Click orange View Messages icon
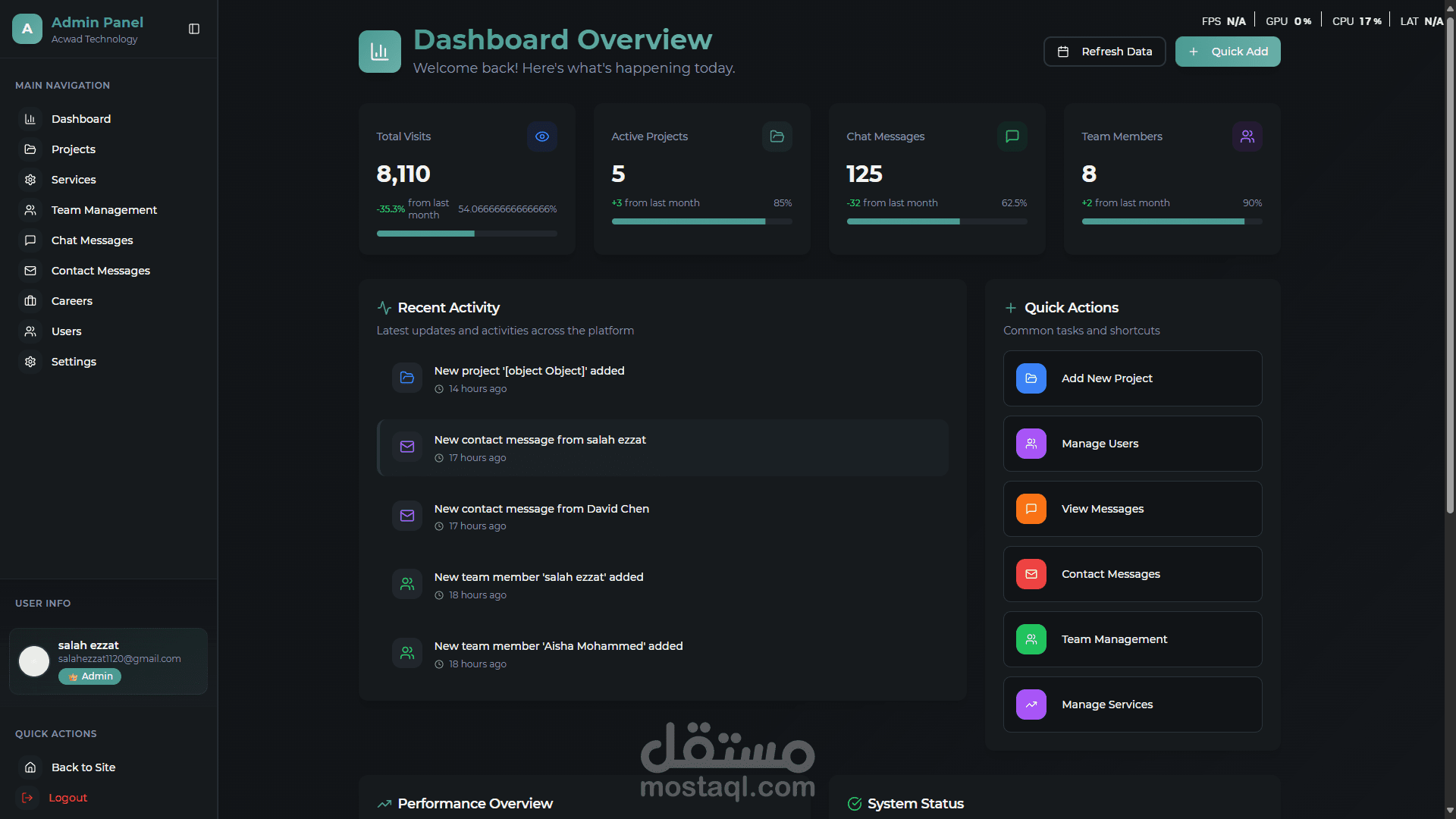This screenshot has height=819, width=1456. [x=1031, y=509]
